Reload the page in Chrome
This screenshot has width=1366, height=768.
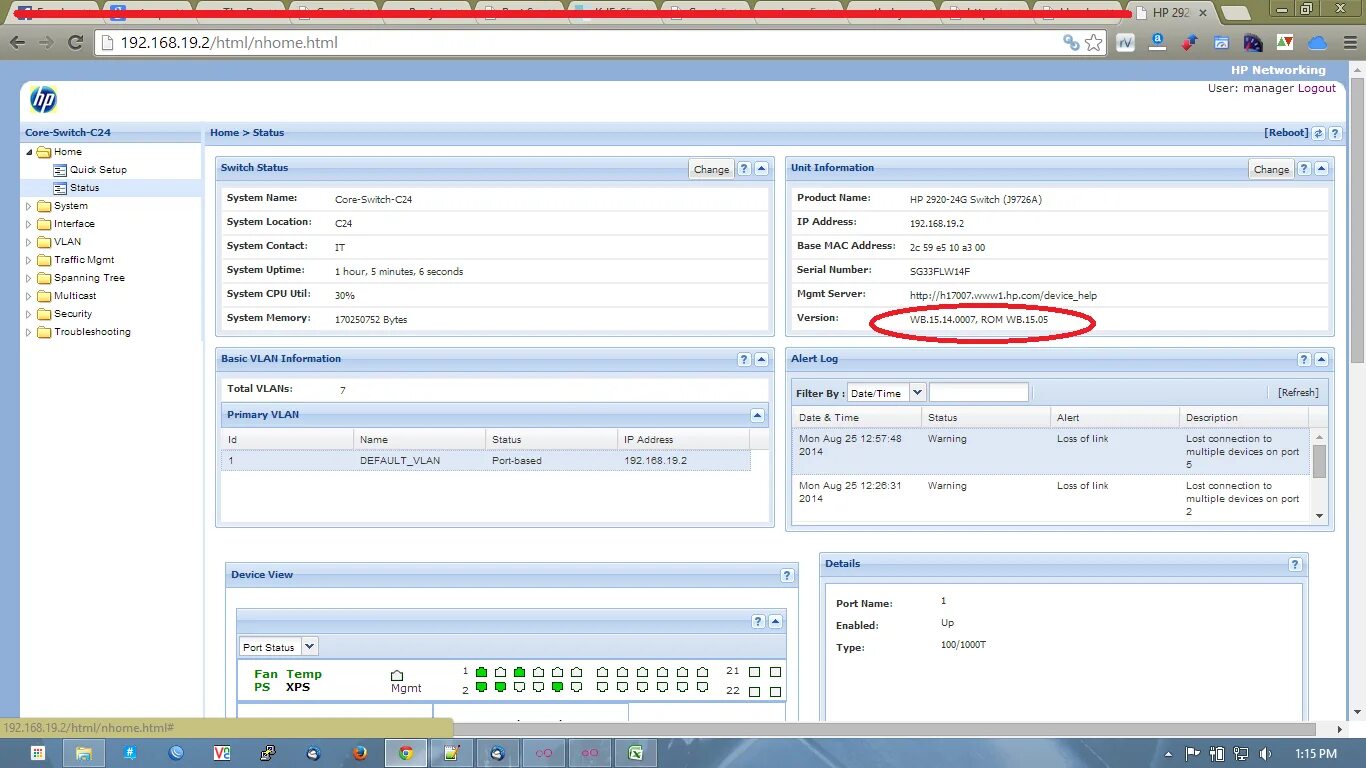tap(75, 43)
